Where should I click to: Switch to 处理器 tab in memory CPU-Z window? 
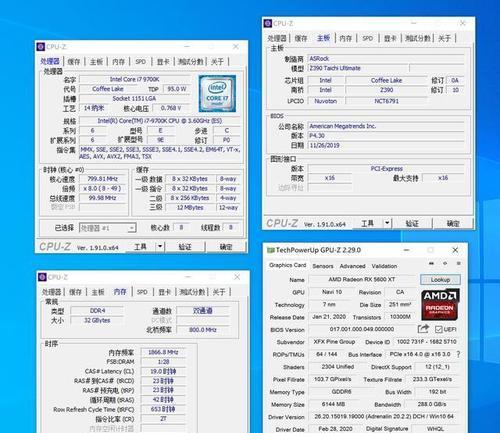click(52, 292)
